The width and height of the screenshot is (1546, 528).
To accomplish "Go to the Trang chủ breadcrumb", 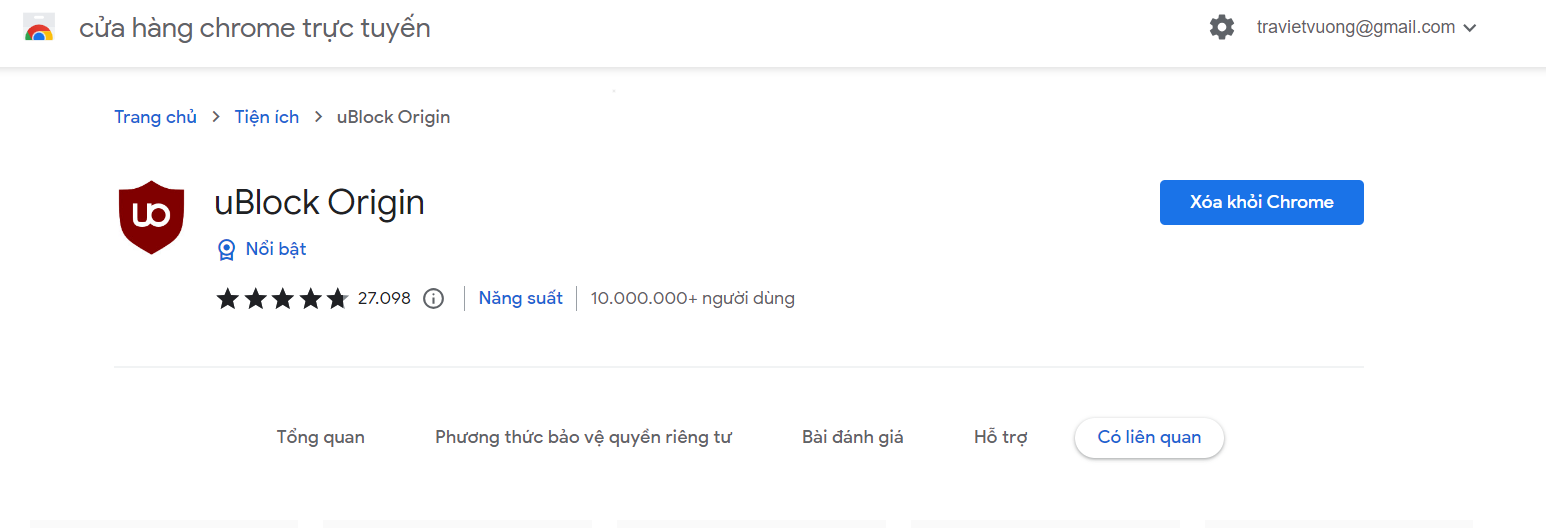I will (155, 117).
